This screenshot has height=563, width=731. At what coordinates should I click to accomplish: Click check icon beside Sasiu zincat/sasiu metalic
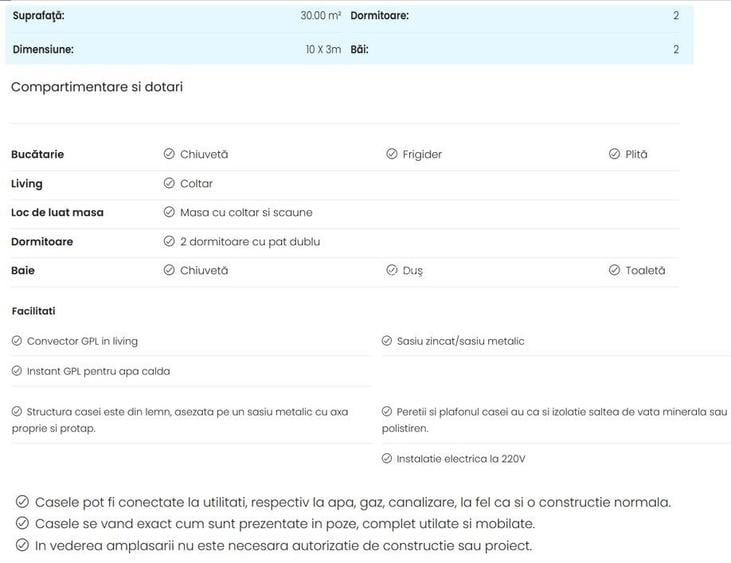tap(387, 341)
